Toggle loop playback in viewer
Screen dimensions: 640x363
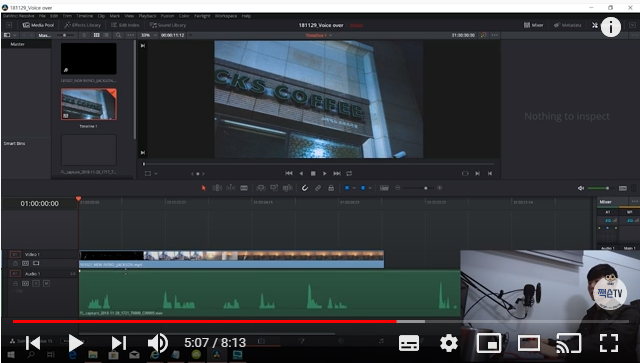tap(349, 174)
